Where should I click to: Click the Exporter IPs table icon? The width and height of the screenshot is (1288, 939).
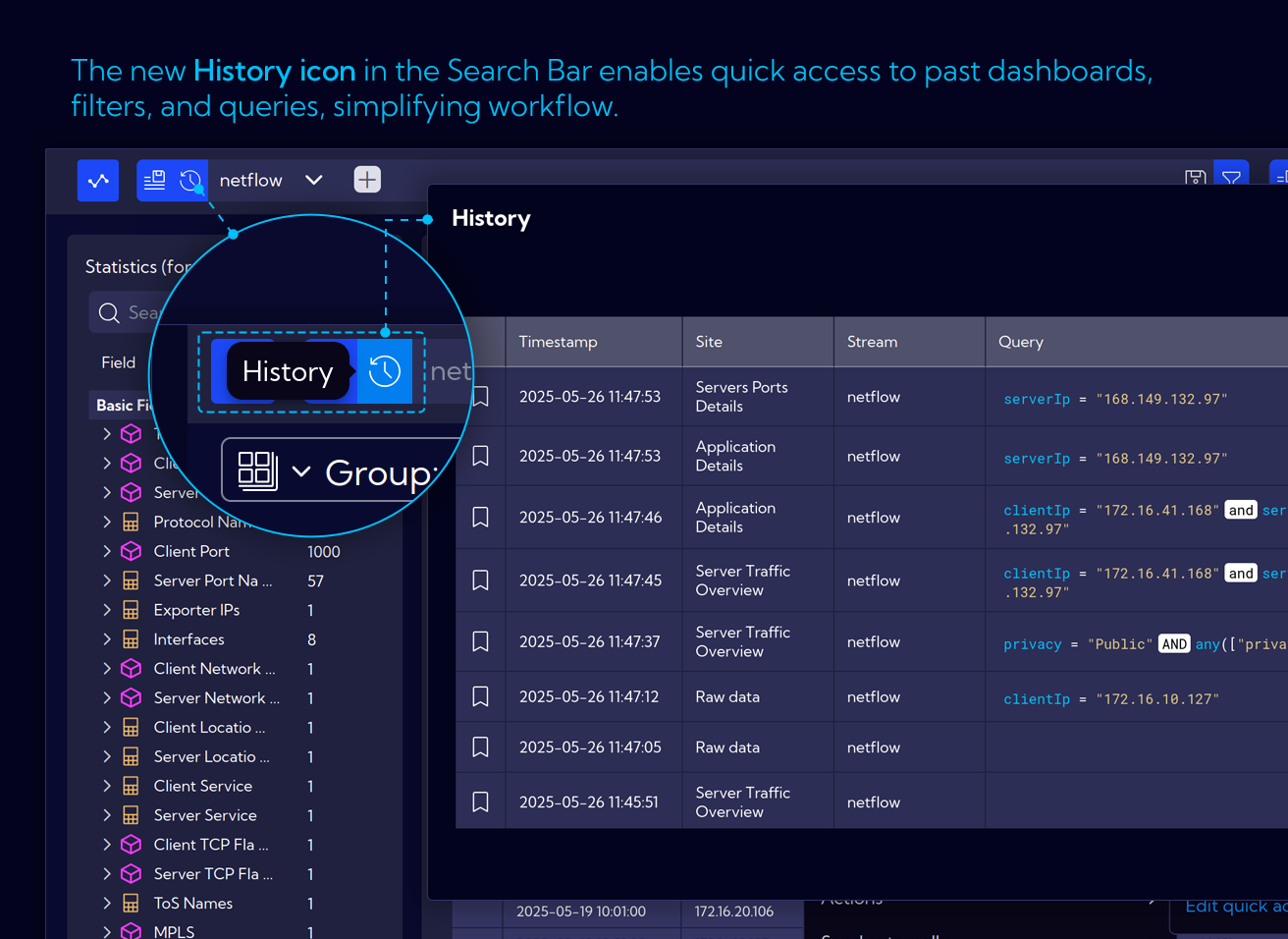[131, 610]
